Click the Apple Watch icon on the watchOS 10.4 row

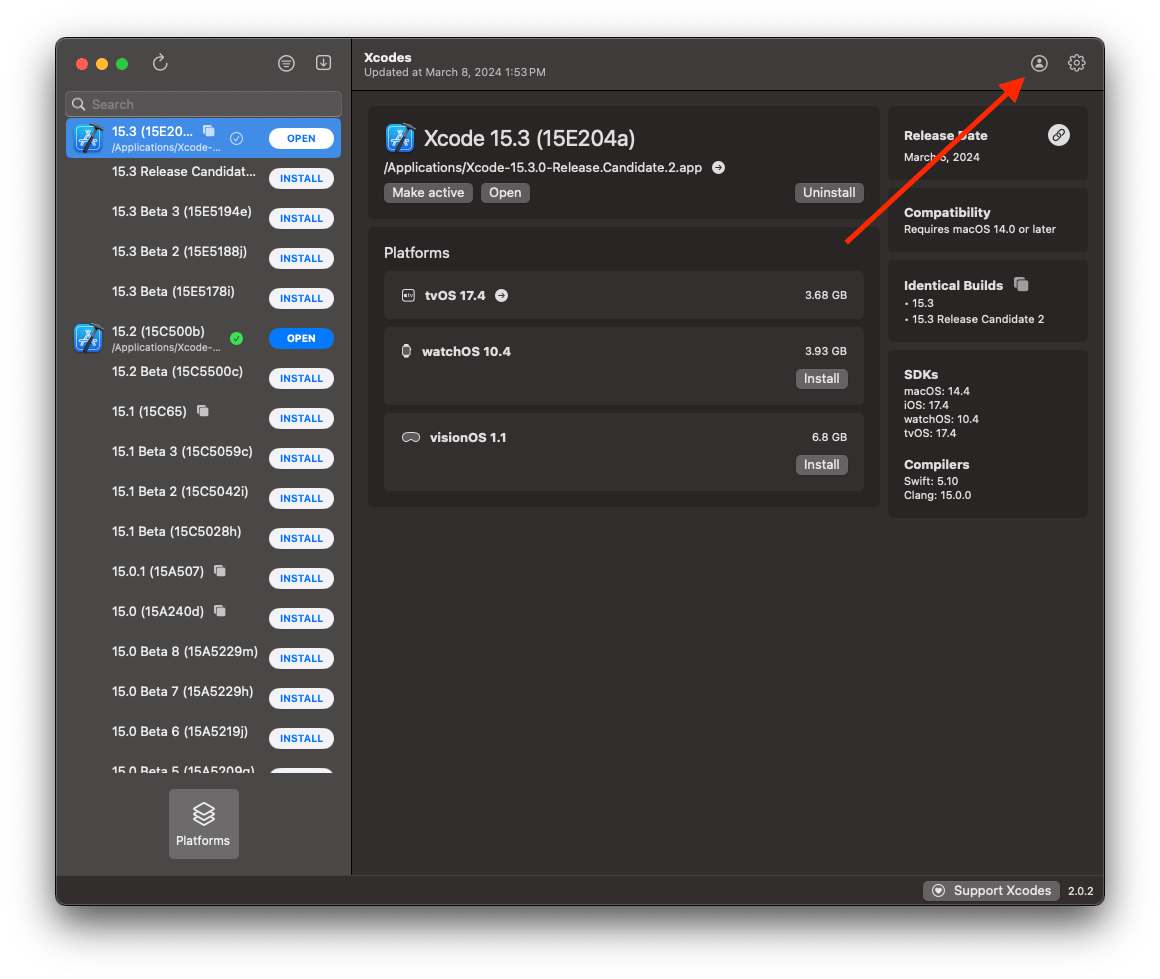click(x=406, y=351)
